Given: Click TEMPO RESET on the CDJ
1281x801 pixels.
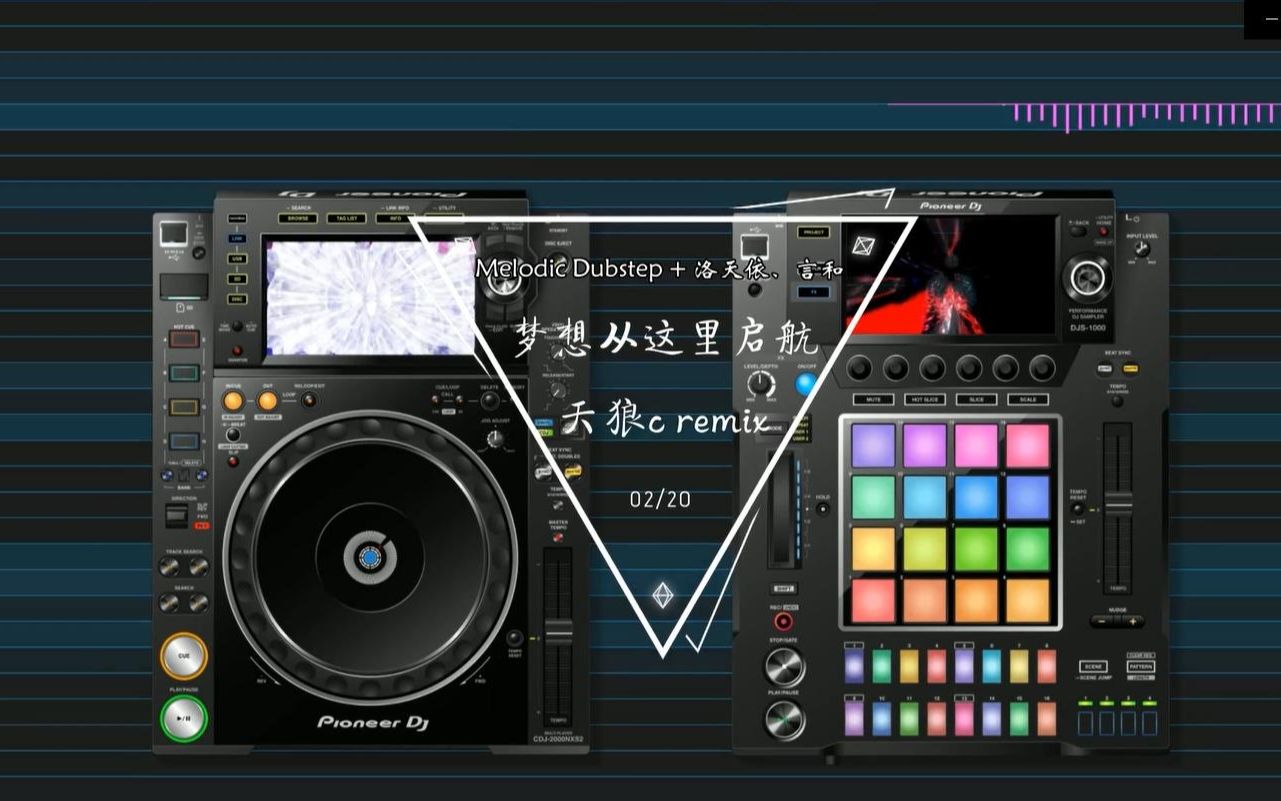Looking at the screenshot, I should (514, 638).
